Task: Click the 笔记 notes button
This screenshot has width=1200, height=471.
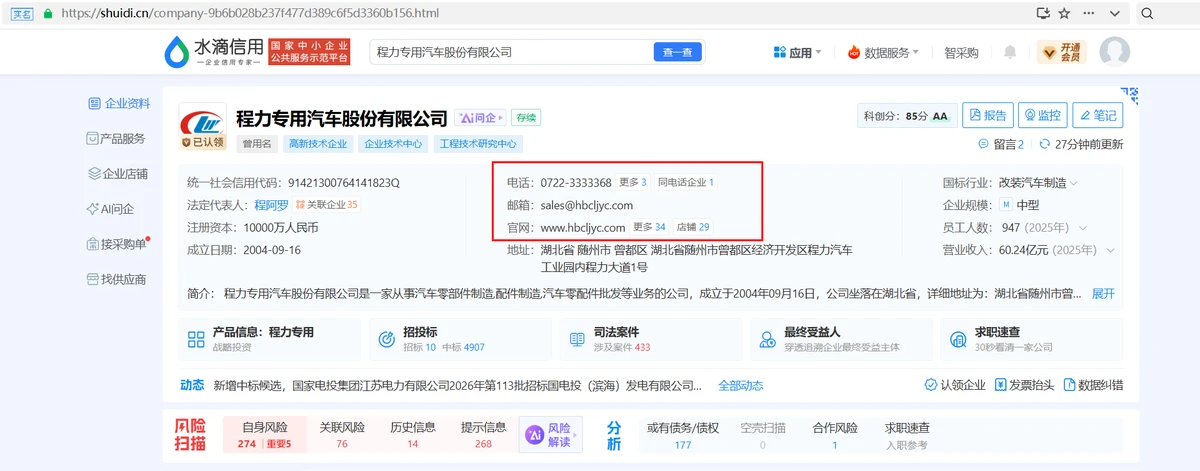Action: [x=1098, y=116]
